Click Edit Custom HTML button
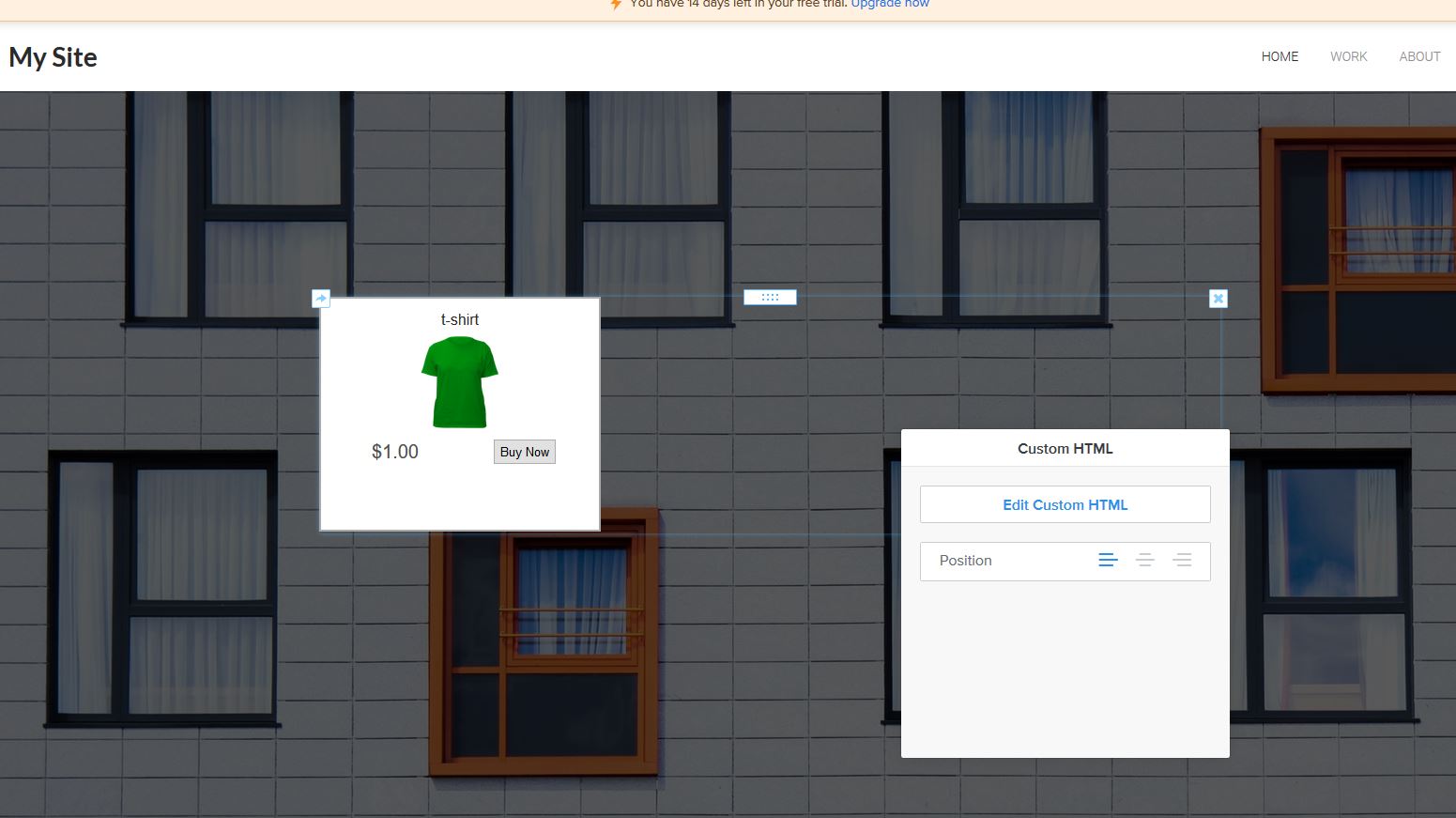Viewport: 1456px width, 818px height. tap(1065, 504)
